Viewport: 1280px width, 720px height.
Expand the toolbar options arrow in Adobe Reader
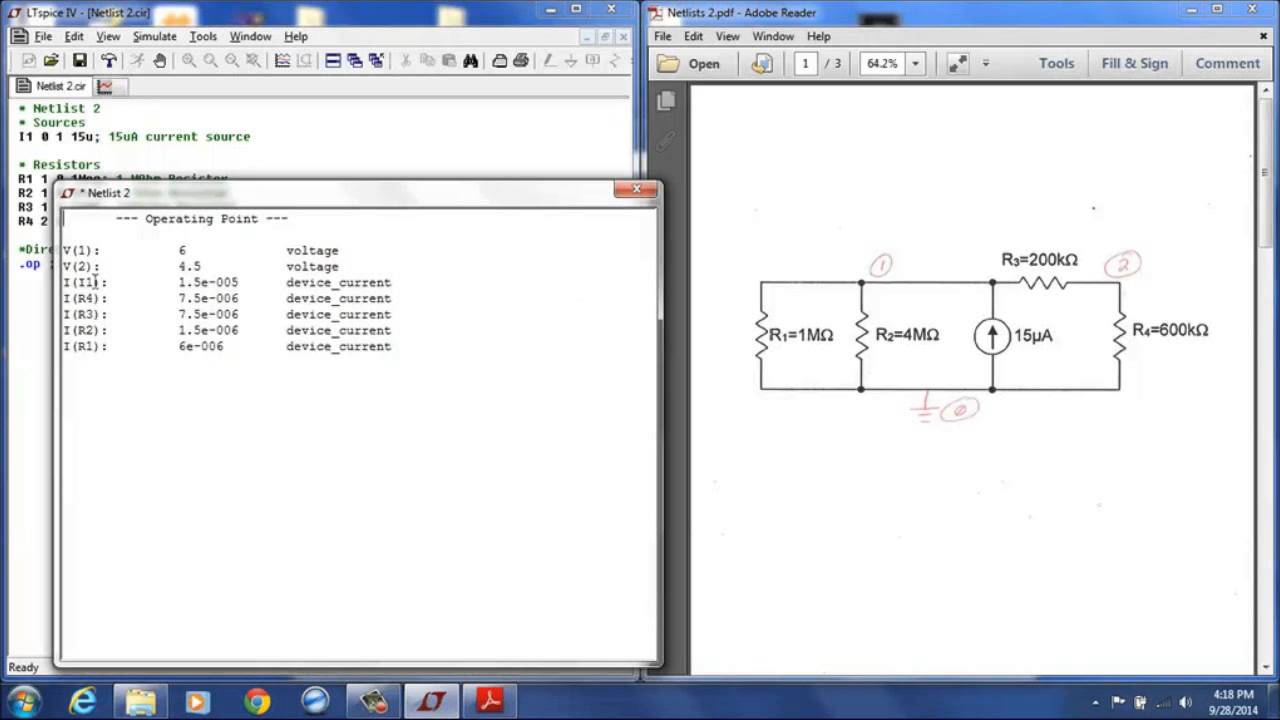coord(985,63)
